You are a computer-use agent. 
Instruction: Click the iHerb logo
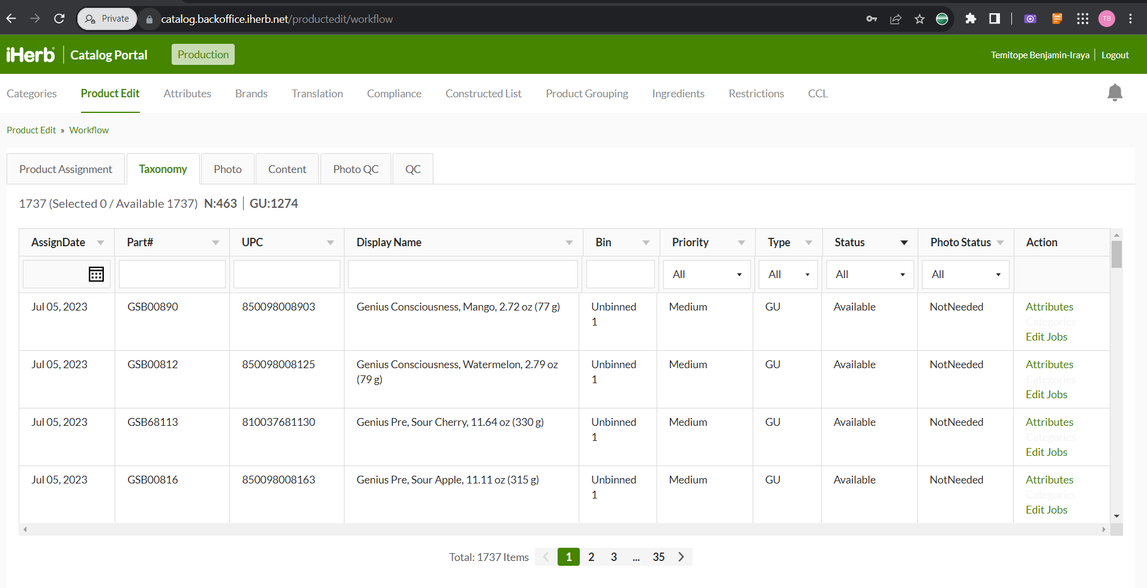pyautogui.click(x=31, y=54)
